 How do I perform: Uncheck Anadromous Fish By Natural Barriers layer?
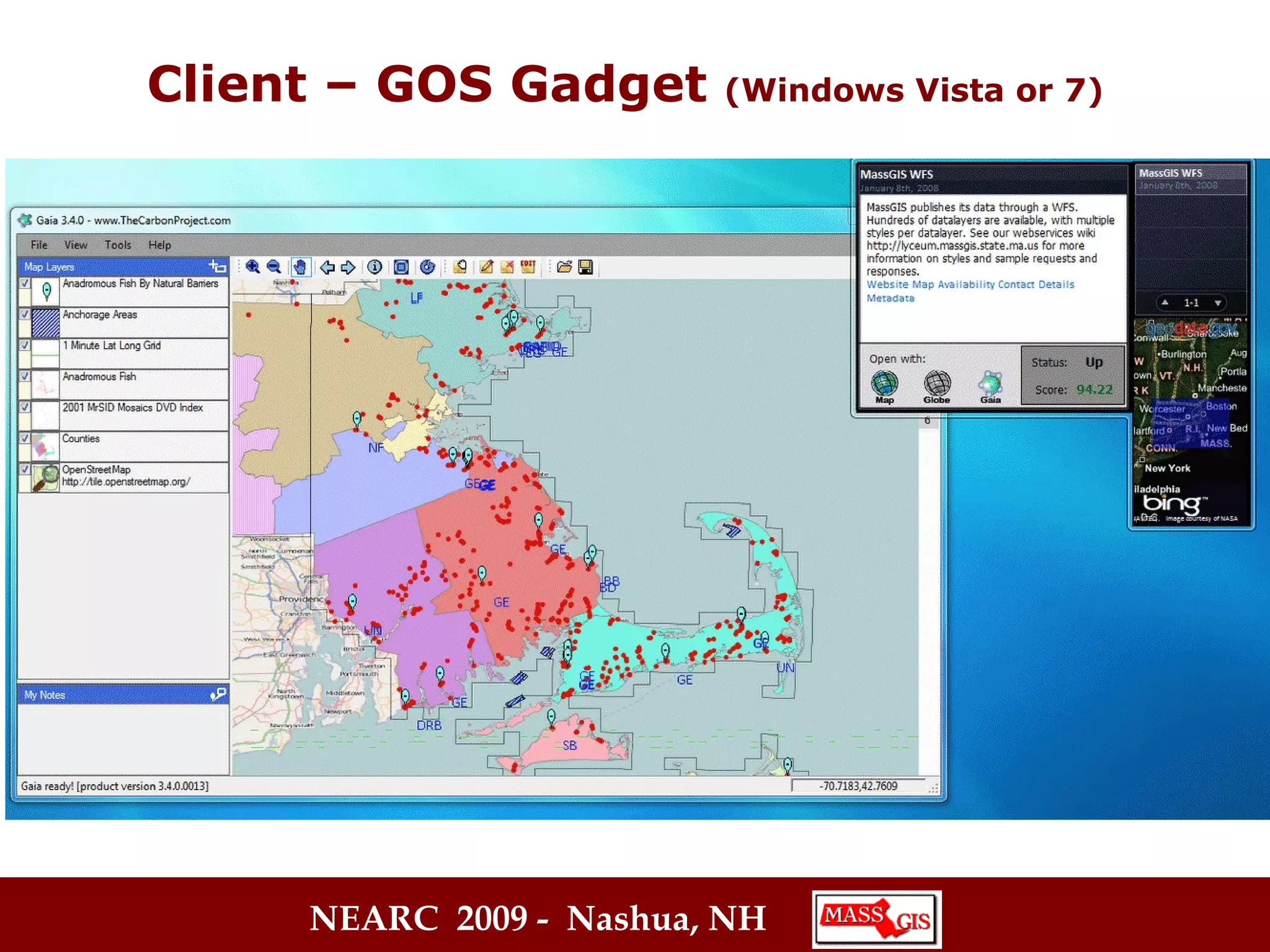[x=25, y=283]
